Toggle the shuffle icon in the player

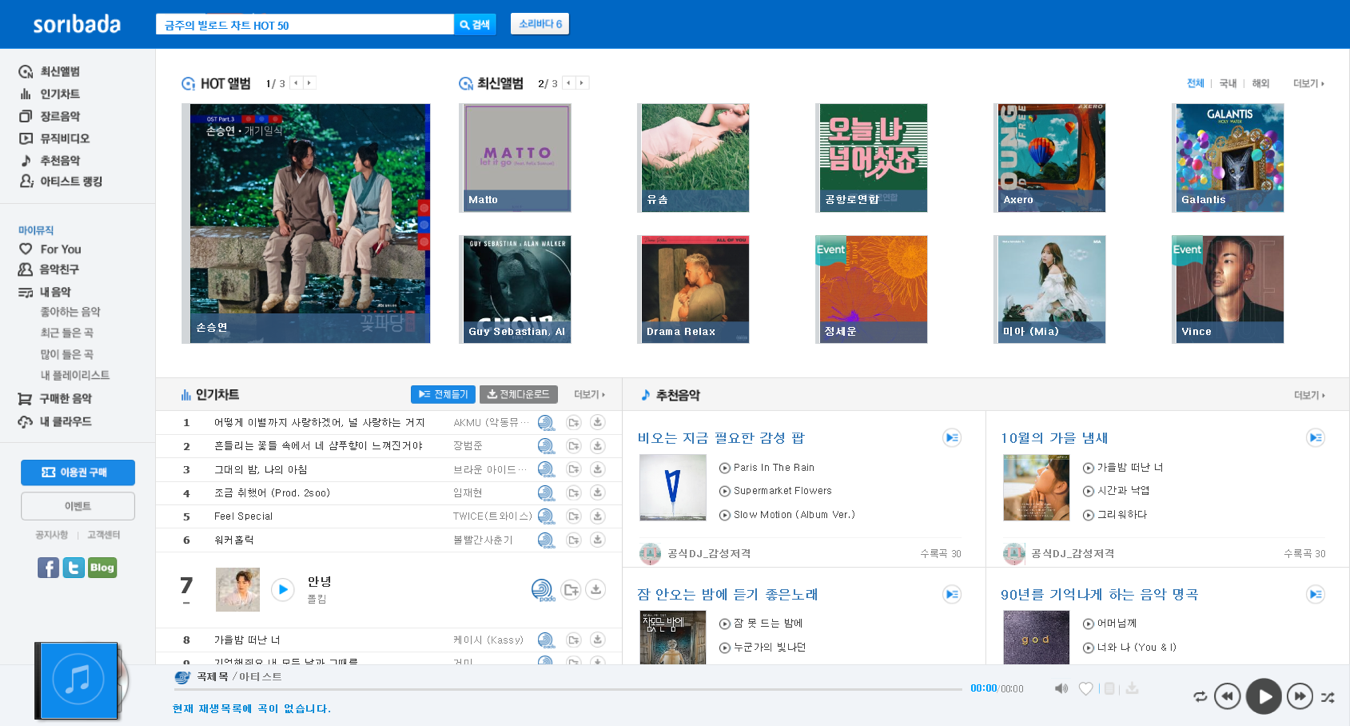[x=1328, y=696]
